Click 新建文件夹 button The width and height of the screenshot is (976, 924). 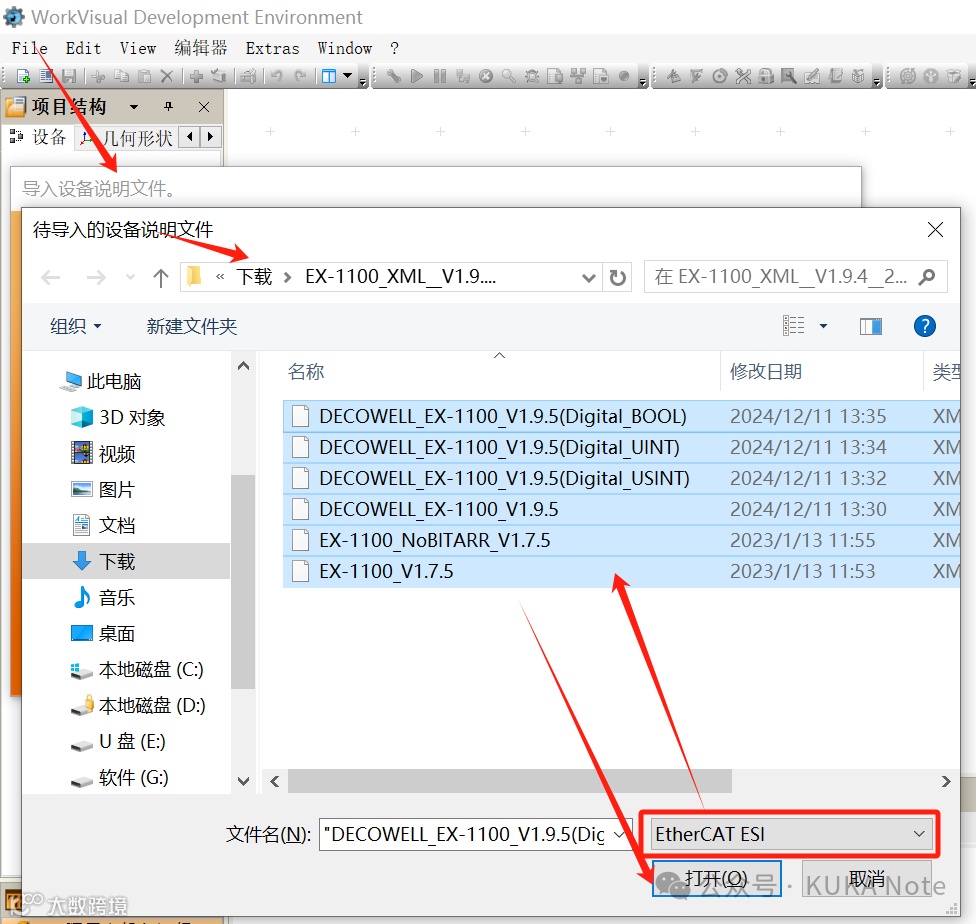[192, 326]
